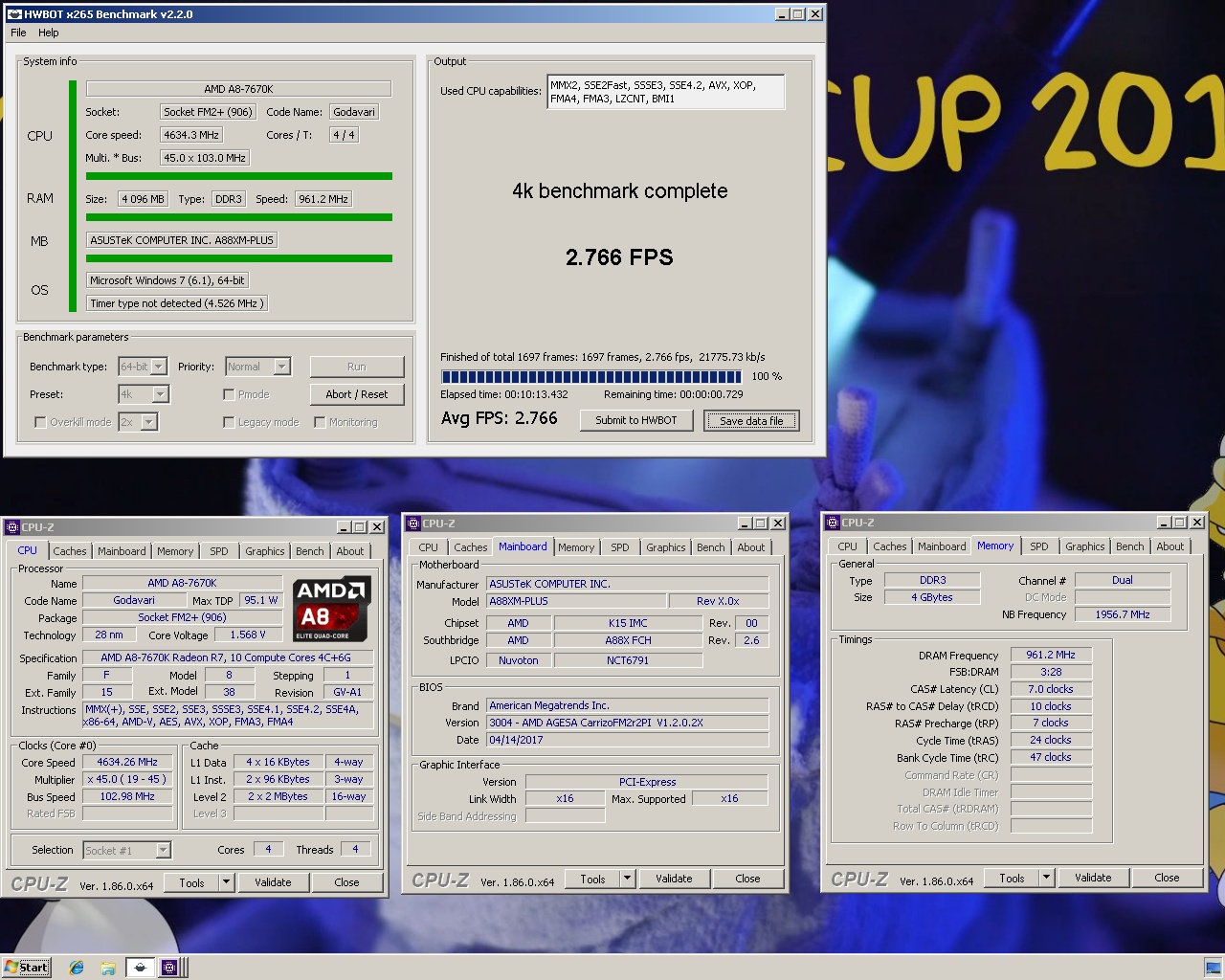The width and height of the screenshot is (1225, 980).
Task: Click green bar under the RAM row
Action: pos(239,217)
